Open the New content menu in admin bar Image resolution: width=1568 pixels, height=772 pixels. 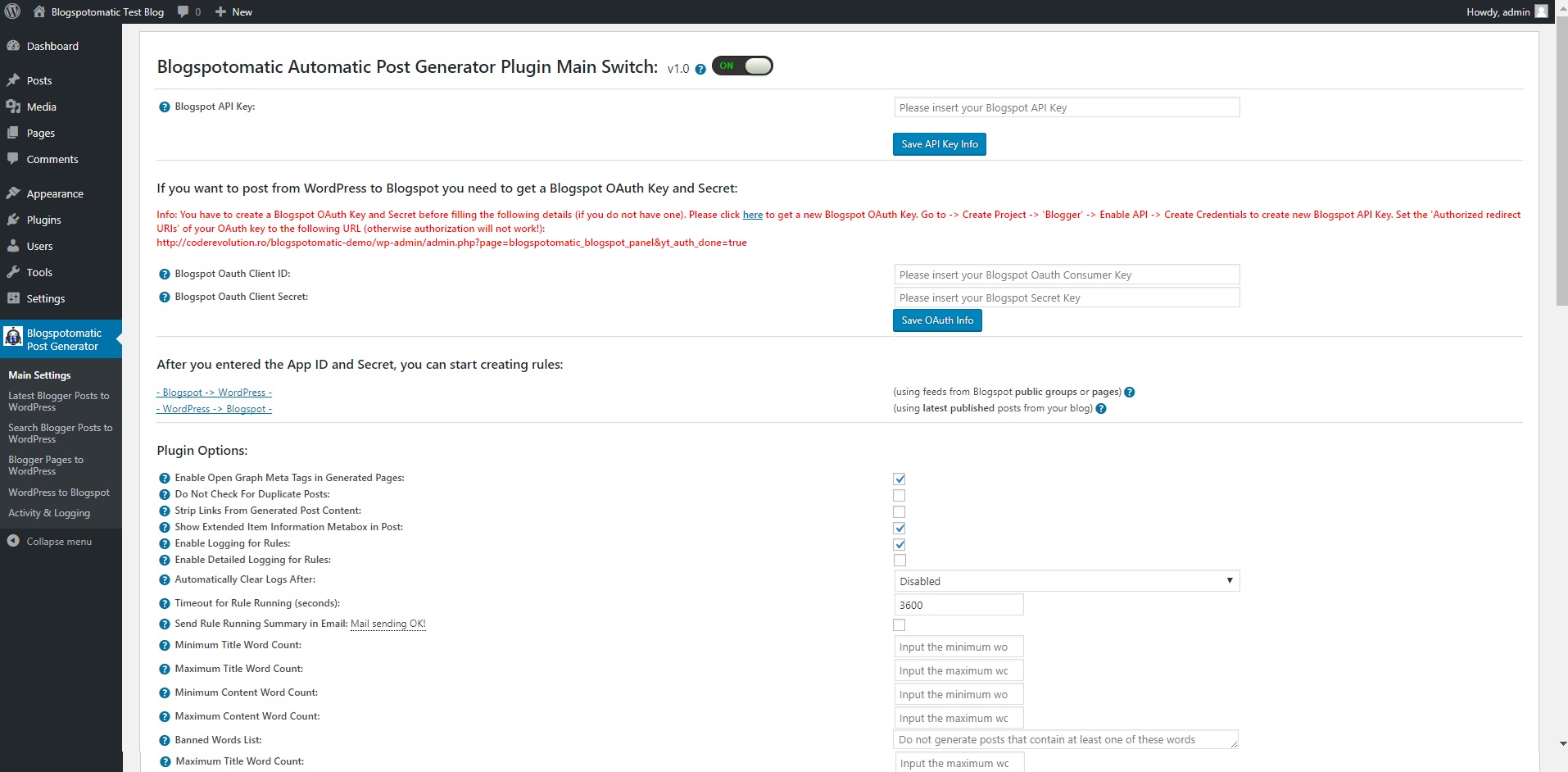click(233, 11)
